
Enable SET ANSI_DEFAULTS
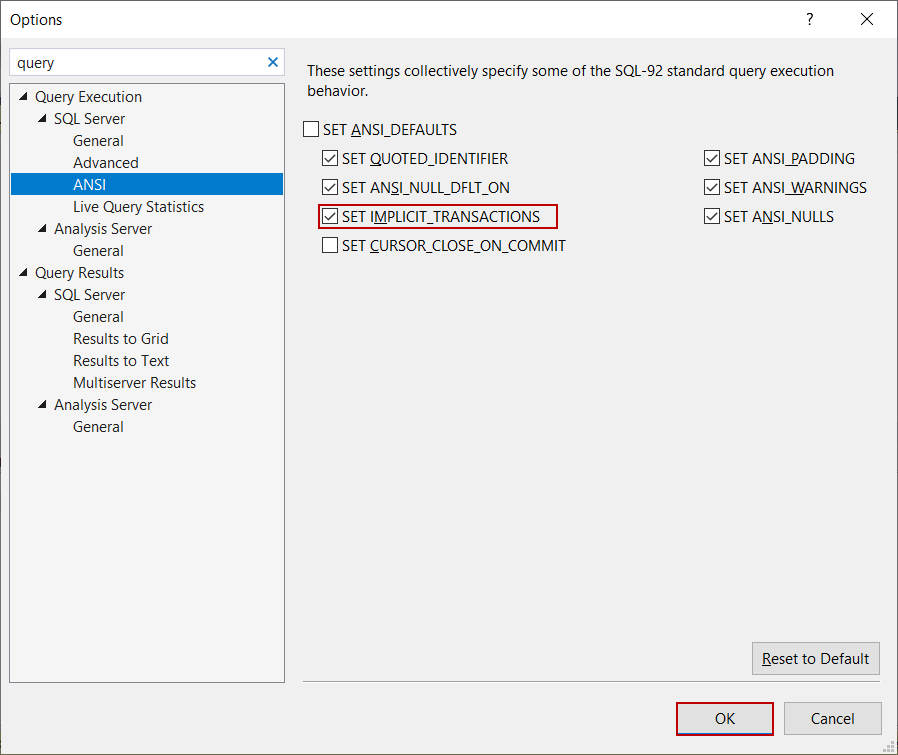click(x=311, y=129)
